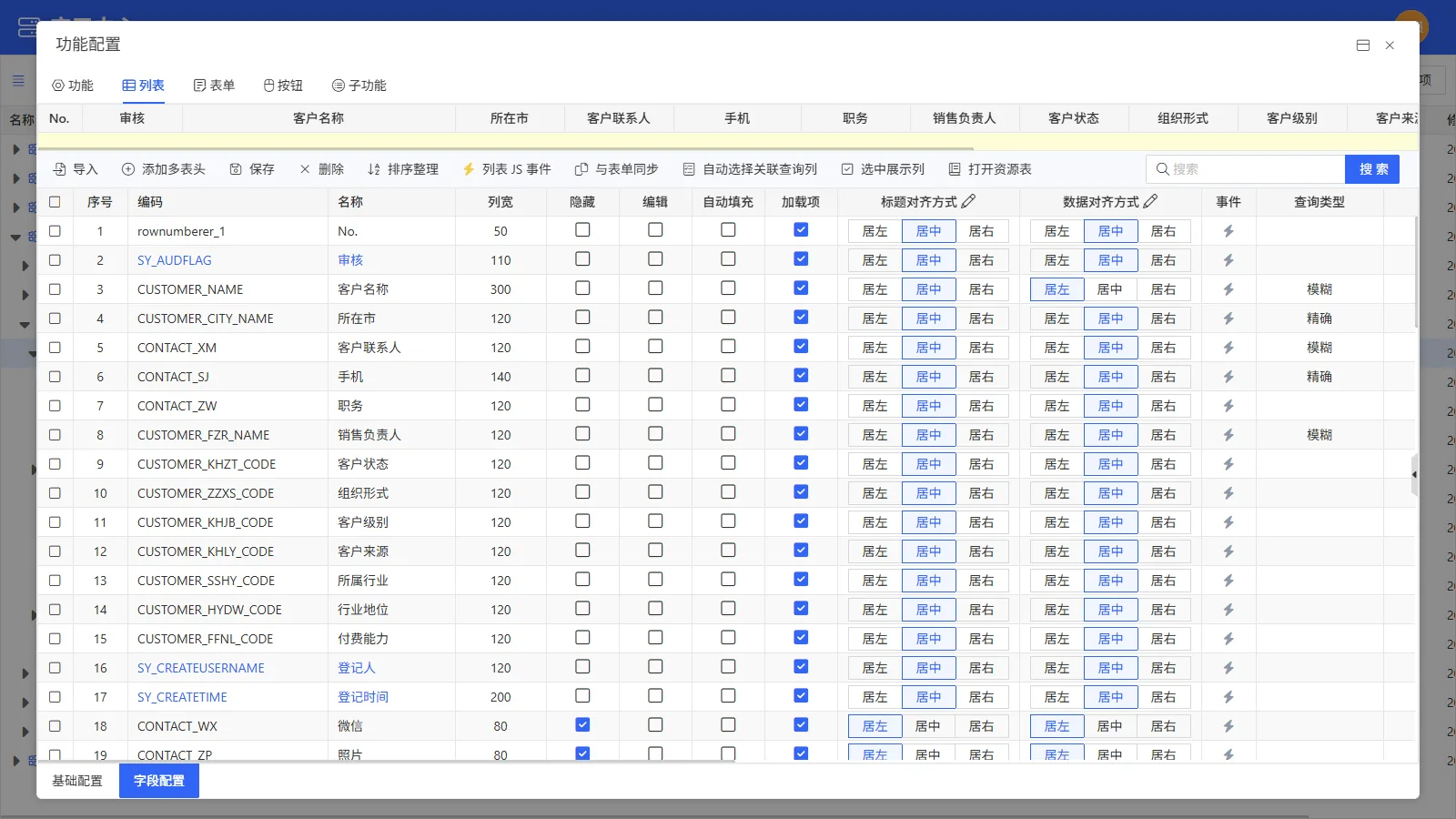Click column width 300 for CUSTOMER_NAME
Screen dimensions: 1456x819
click(x=500, y=289)
